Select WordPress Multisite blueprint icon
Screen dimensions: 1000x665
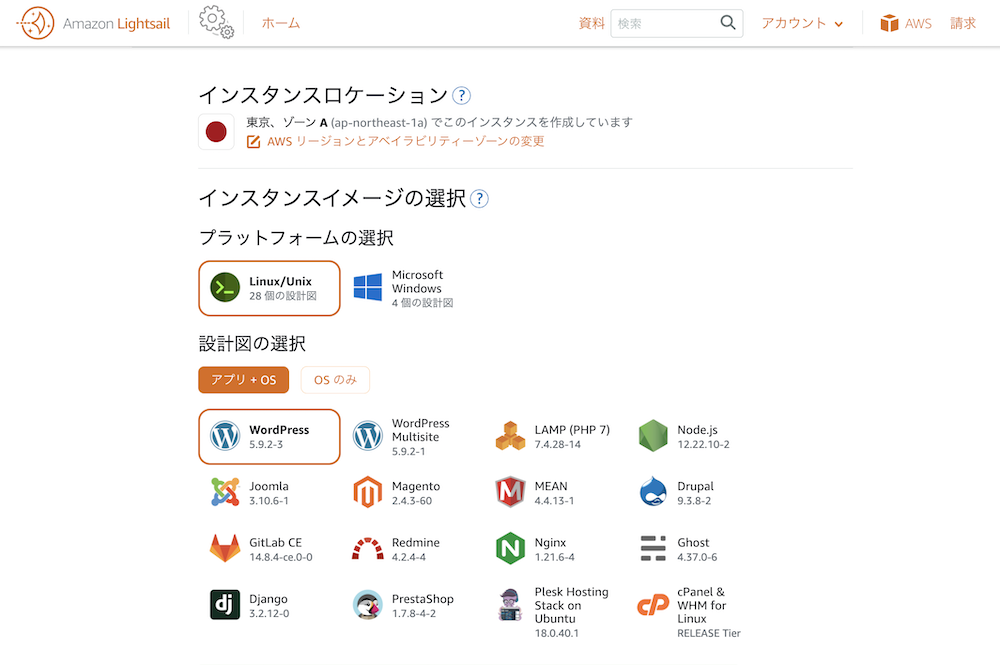[368, 437]
